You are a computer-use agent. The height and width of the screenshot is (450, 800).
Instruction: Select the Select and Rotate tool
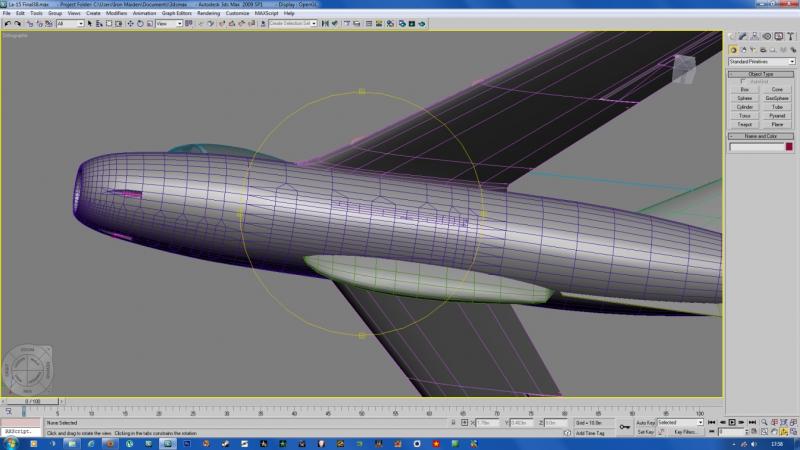[140, 23]
